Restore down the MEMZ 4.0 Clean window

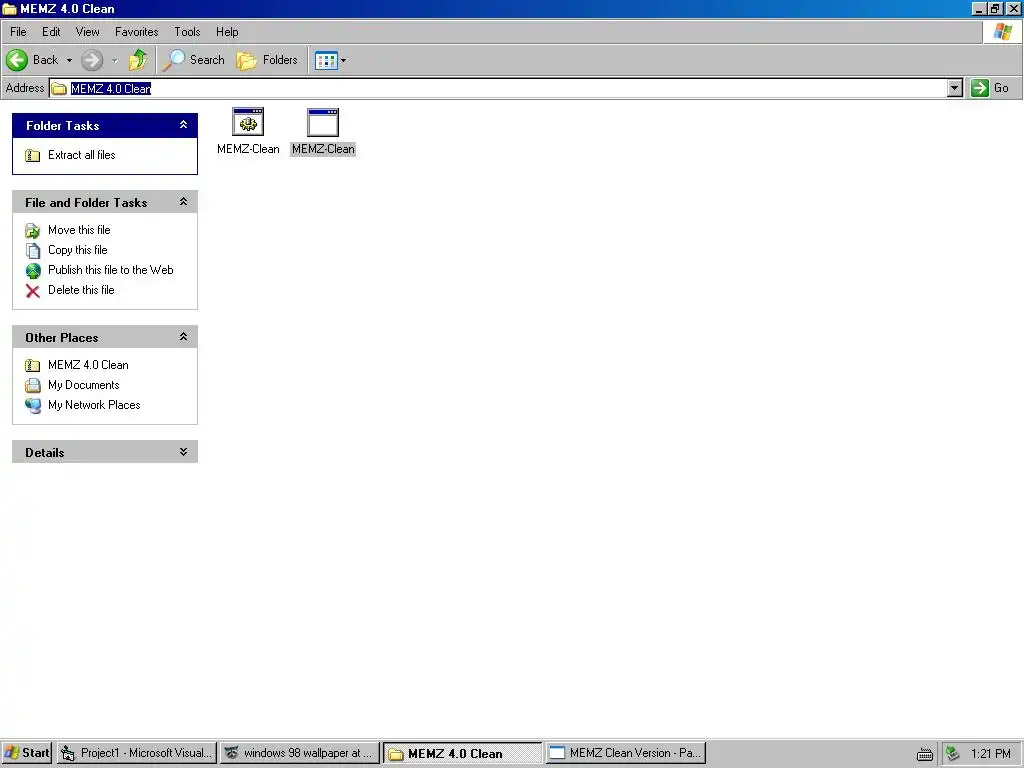(x=995, y=9)
